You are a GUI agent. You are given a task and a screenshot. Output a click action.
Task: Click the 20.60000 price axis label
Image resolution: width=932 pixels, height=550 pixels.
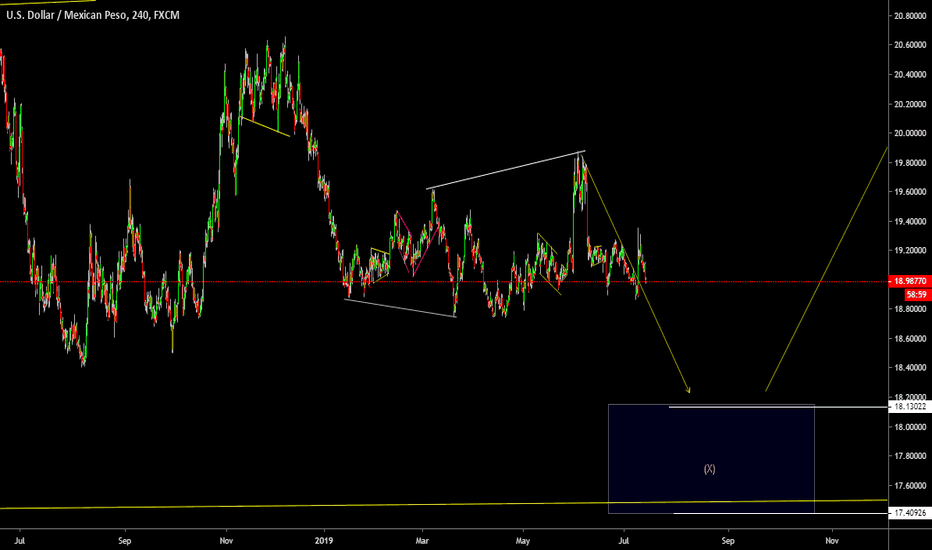click(x=910, y=45)
